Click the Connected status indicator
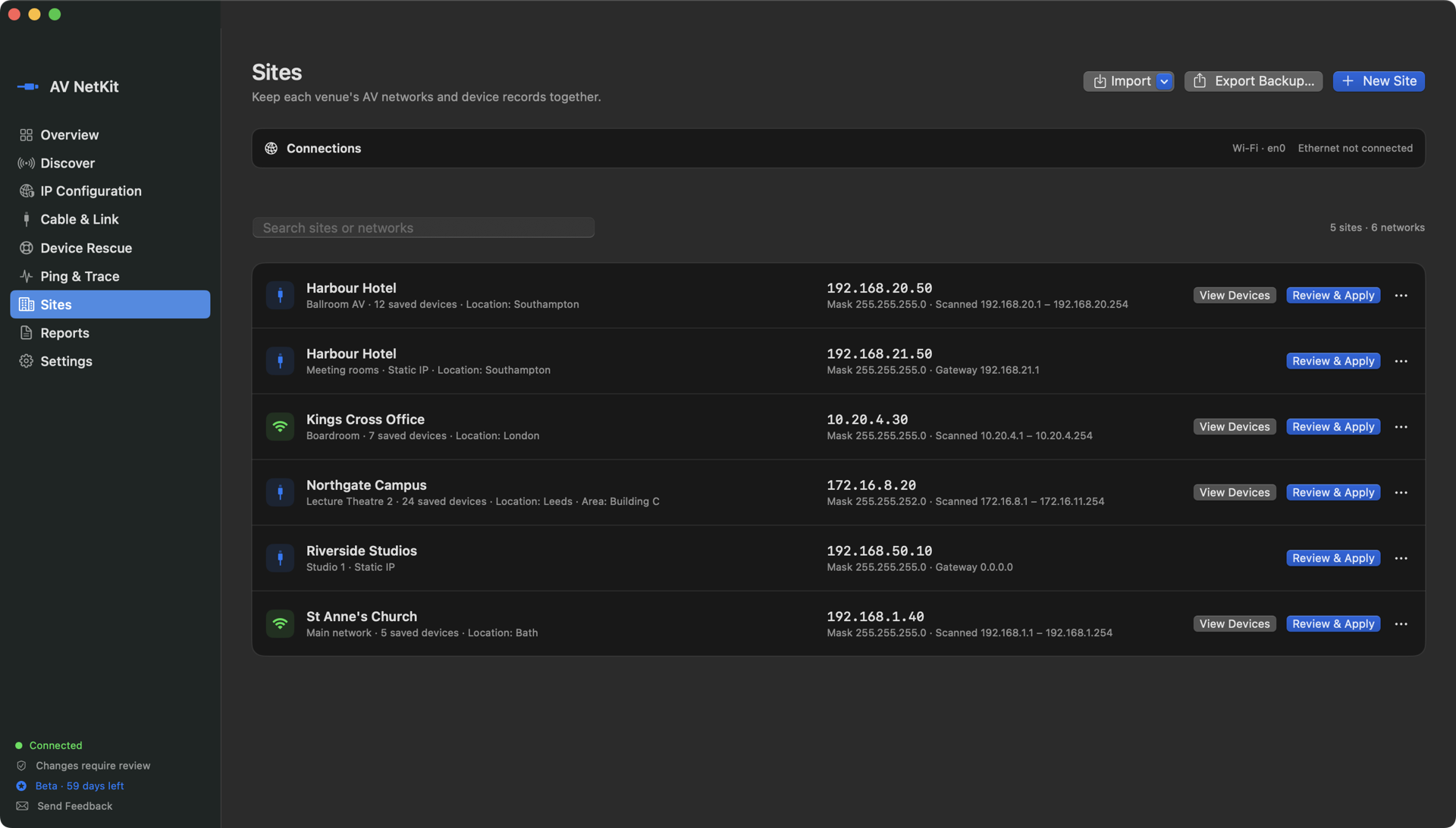1456x828 pixels. click(x=49, y=745)
